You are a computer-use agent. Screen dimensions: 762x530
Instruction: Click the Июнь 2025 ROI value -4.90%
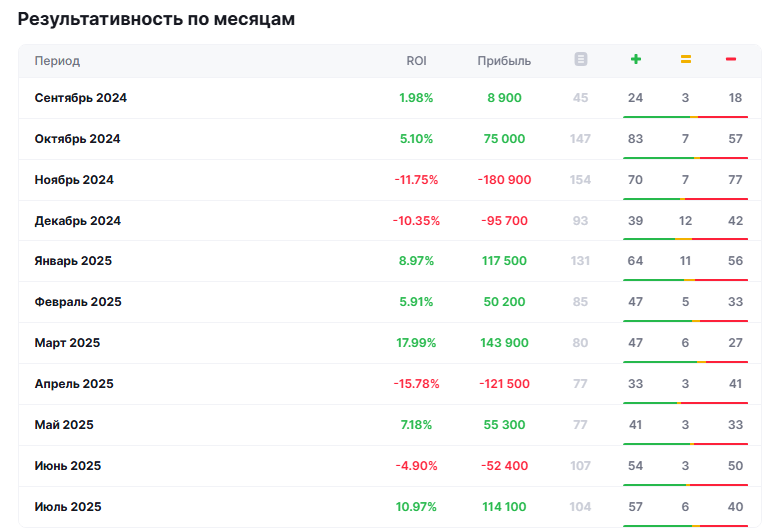point(416,466)
